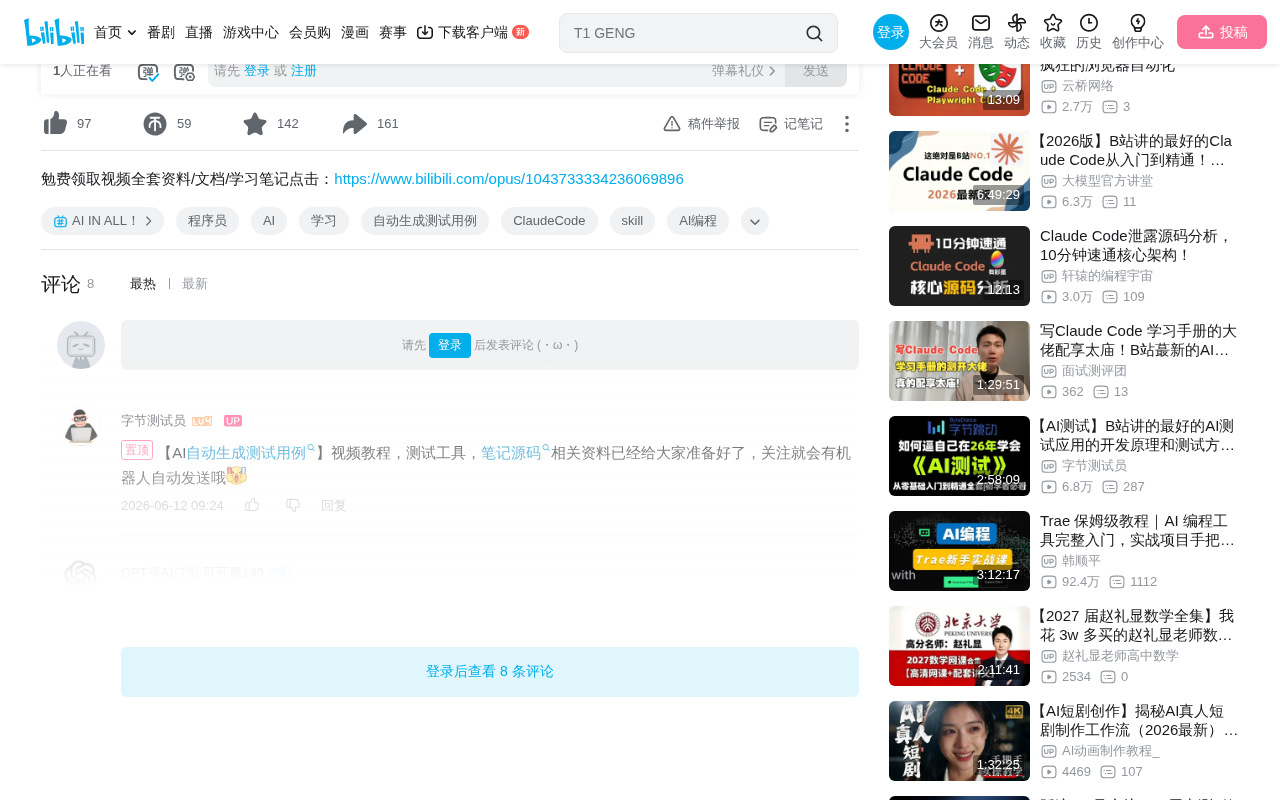Click 字节测试员 username in comments
The image size is (1280, 800).
click(x=153, y=421)
